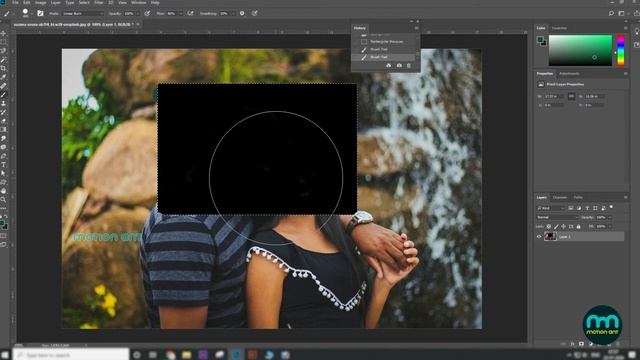Close the open document tab
Image resolution: width=640 pixels, height=360 pixels.
point(138,24)
